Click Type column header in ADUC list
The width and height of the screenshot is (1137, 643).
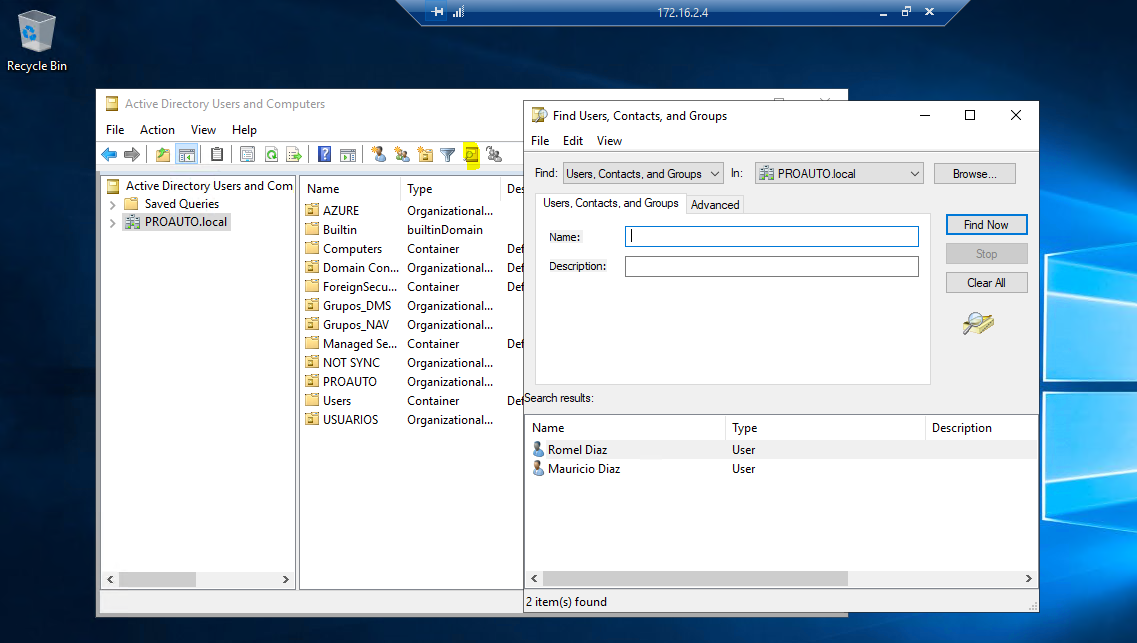pyautogui.click(x=450, y=188)
